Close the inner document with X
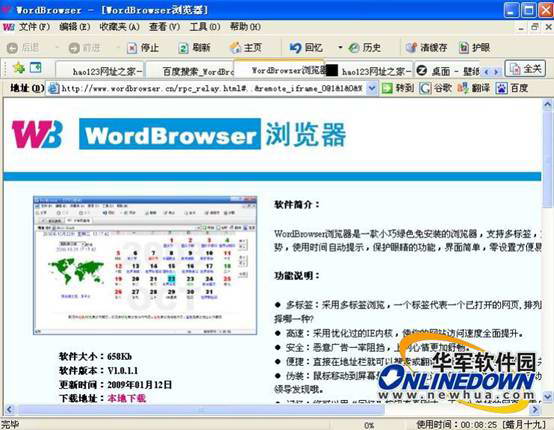The height and width of the screenshot is (430, 554). pyautogui.click(x=548, y=27)
